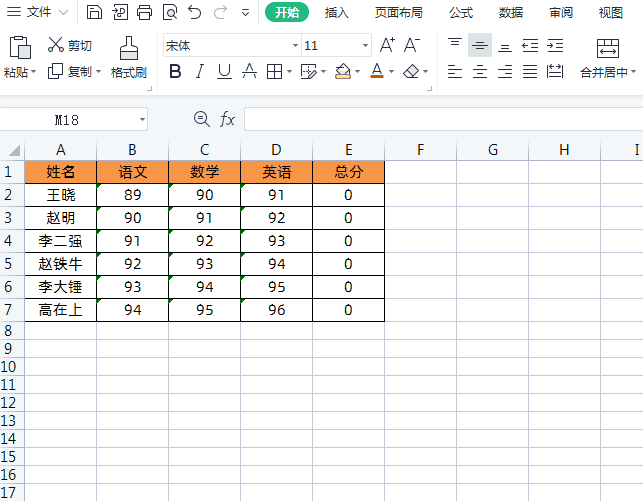Click the Save icon in quick toolbar
This screenshot has height=501, width=643.
click(x=94, y=12)
